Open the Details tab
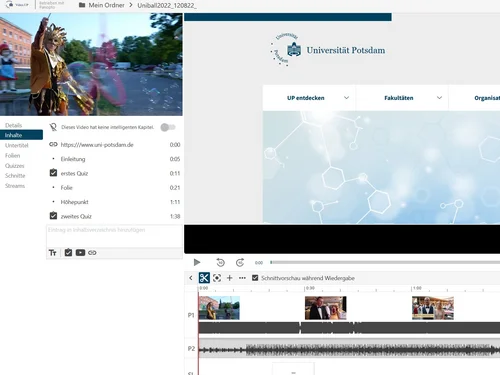The width and height of the screenshot is (500, 375). point(14,125)
